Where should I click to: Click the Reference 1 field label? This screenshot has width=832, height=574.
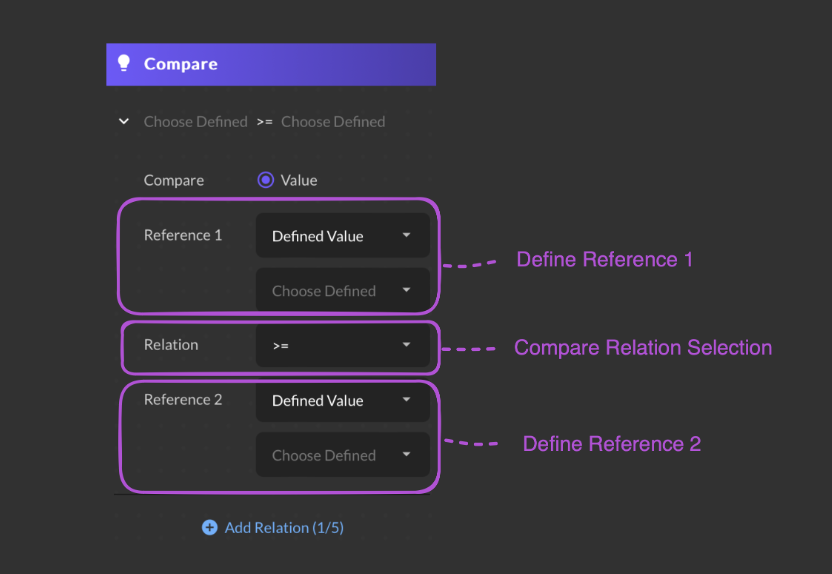tap(183, 235)
